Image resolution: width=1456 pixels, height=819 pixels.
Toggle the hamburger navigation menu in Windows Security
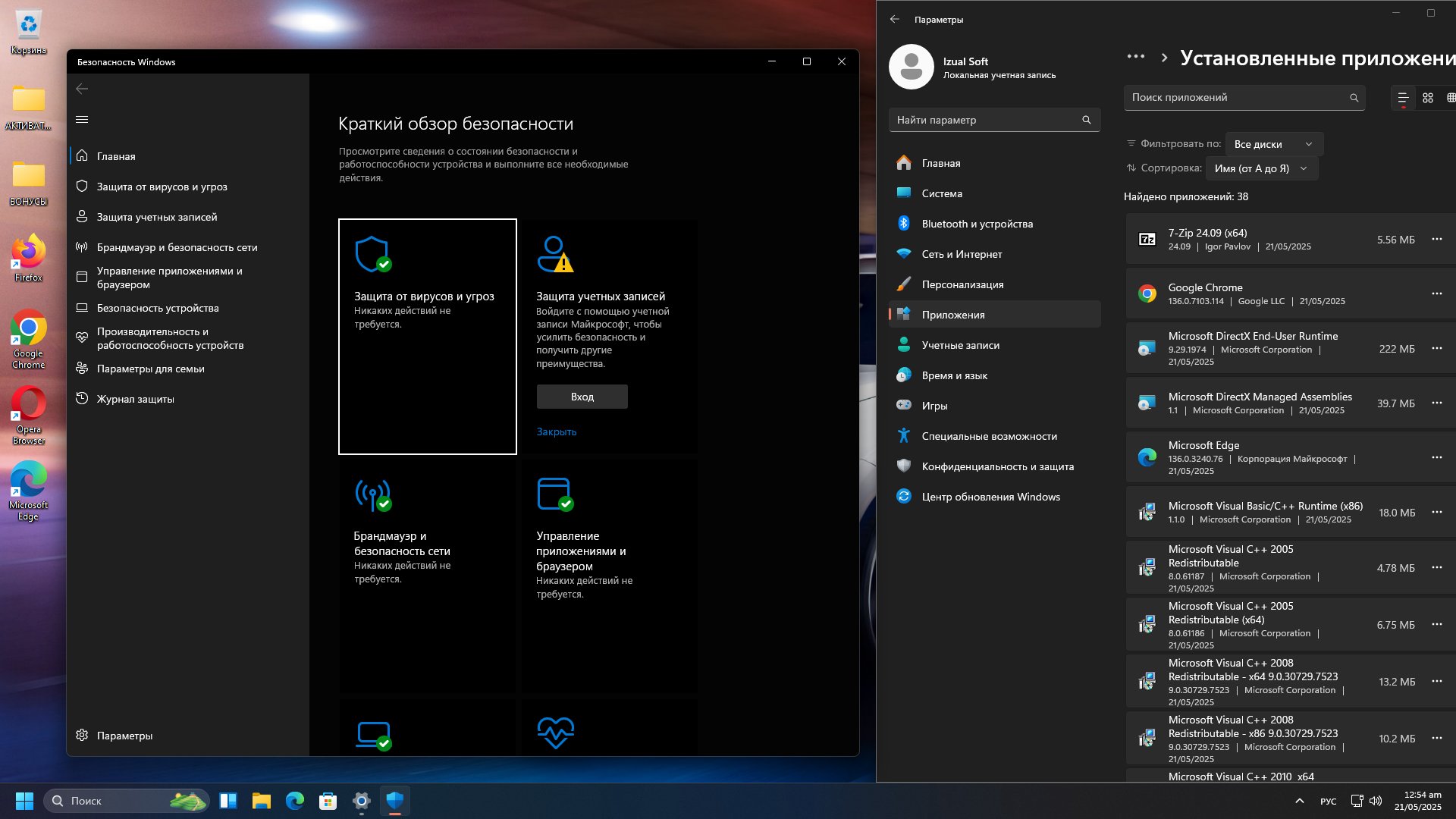coord(82,119)
